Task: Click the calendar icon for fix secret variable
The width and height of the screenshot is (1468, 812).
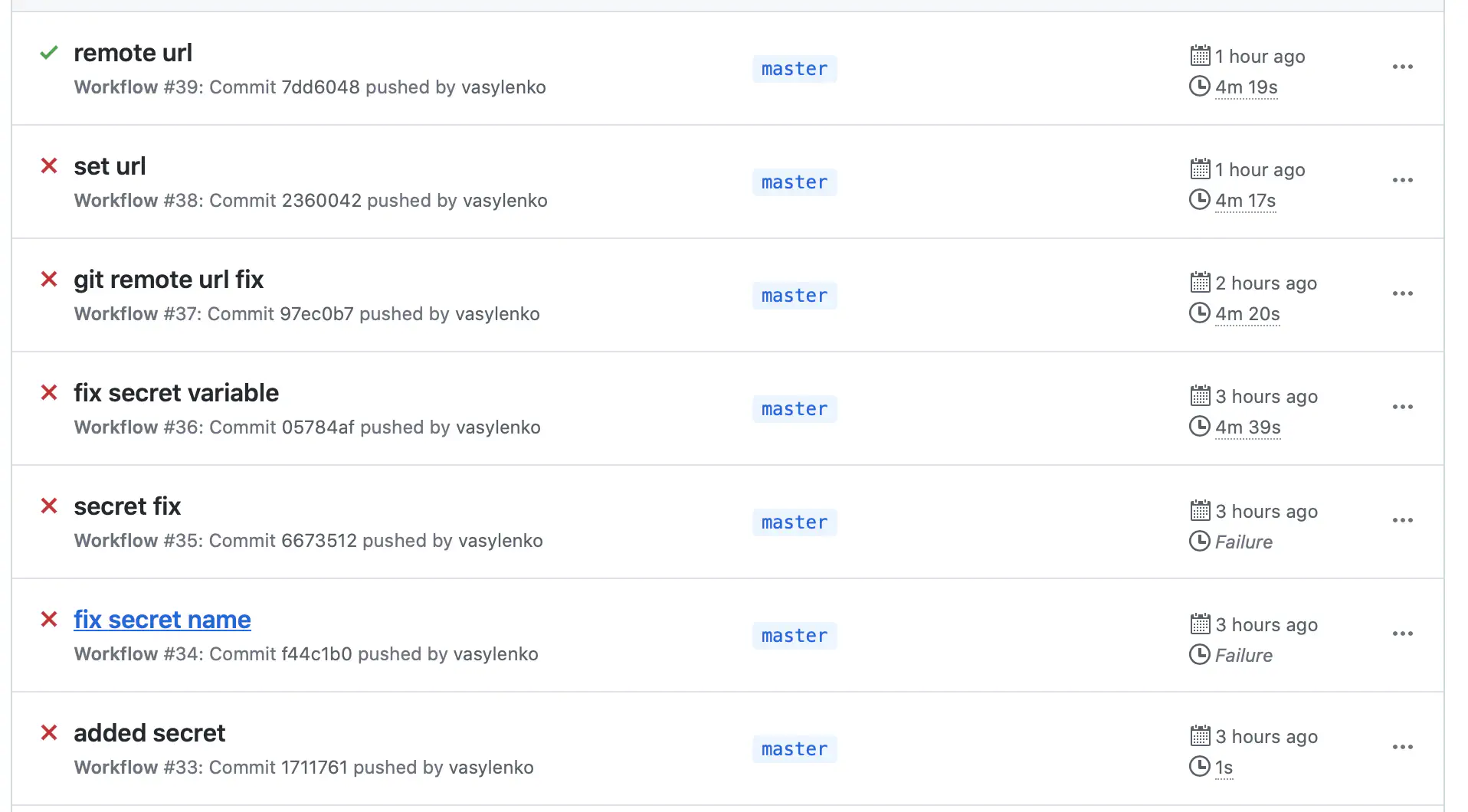Action: click(1198, 396)
